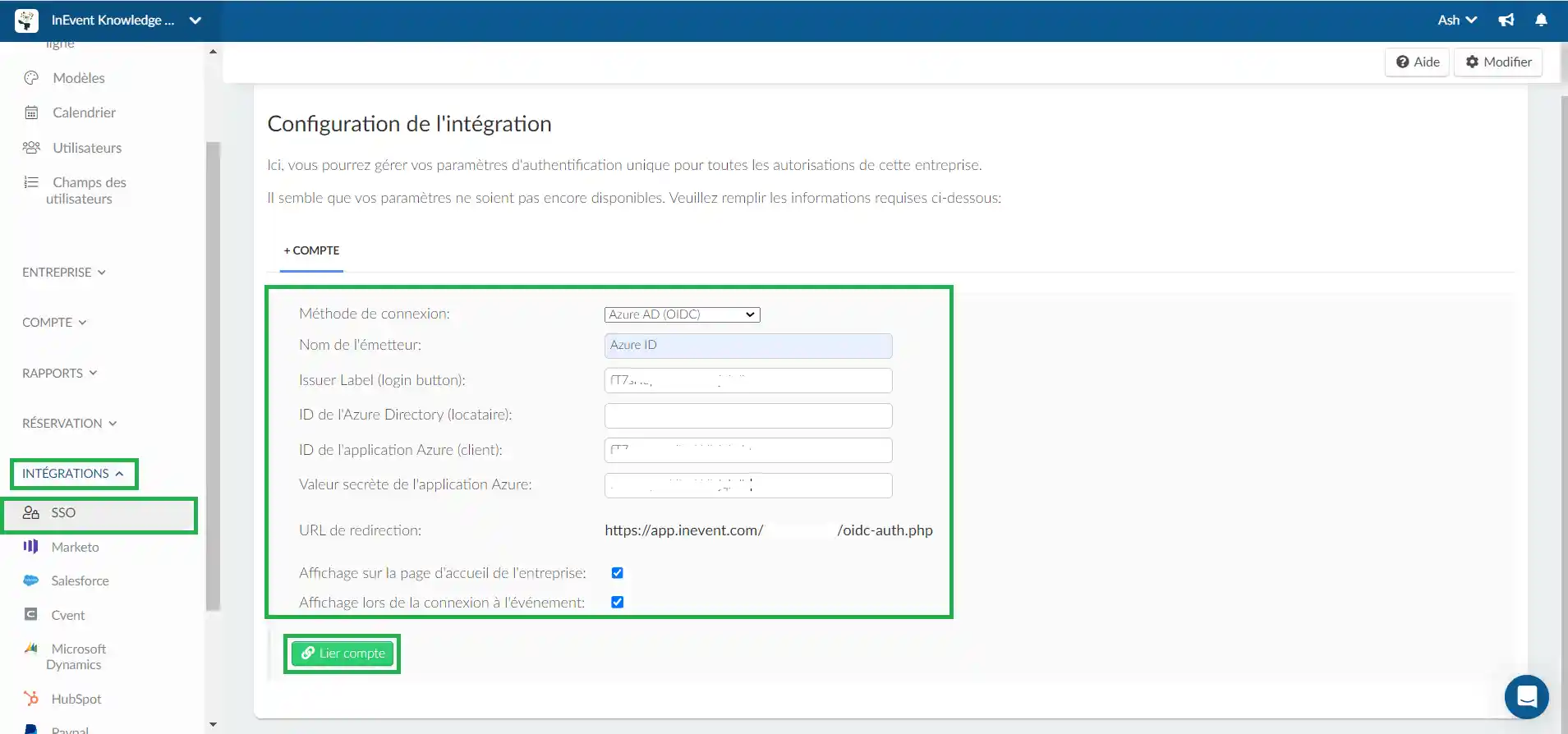Click the question mark icon in Aide

1403,62
